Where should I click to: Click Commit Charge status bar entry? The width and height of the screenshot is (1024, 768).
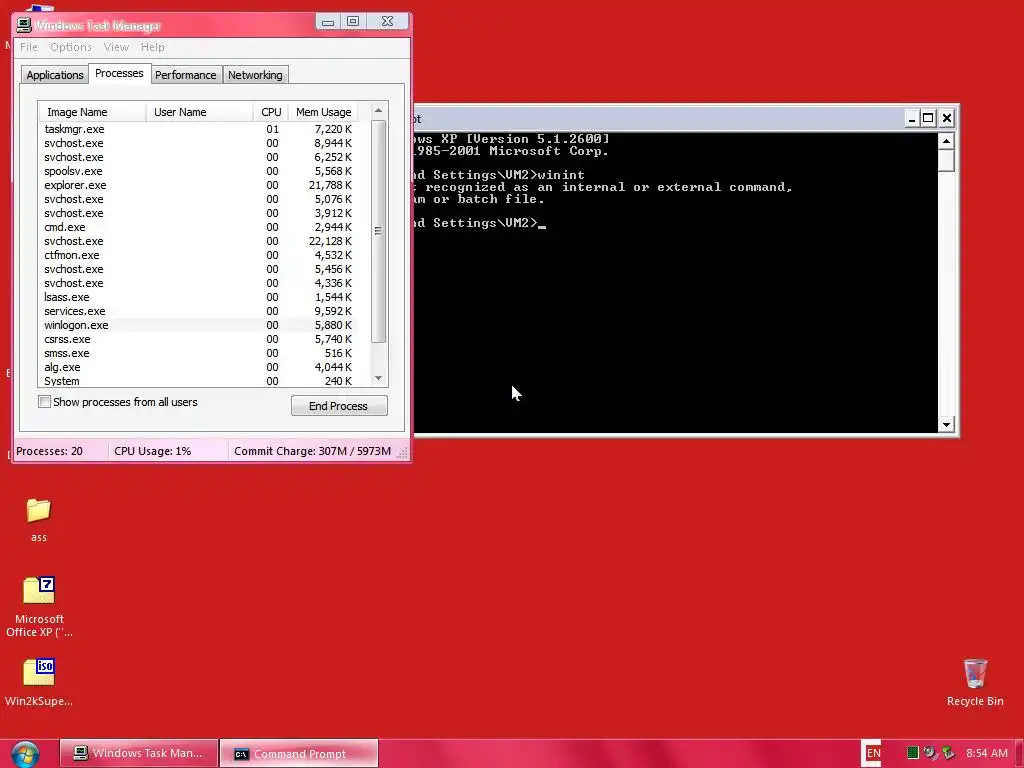(x=312, y=451)
